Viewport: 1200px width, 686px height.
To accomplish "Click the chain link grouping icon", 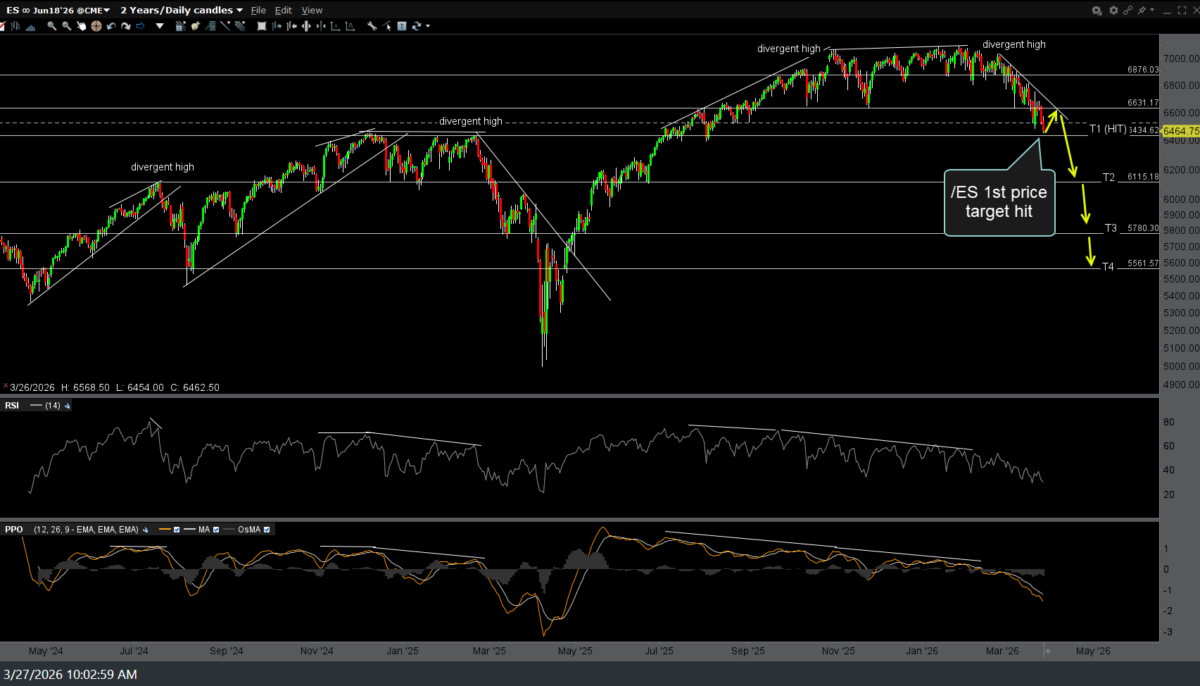I will pyautogui.click(x=1128, y=10).
